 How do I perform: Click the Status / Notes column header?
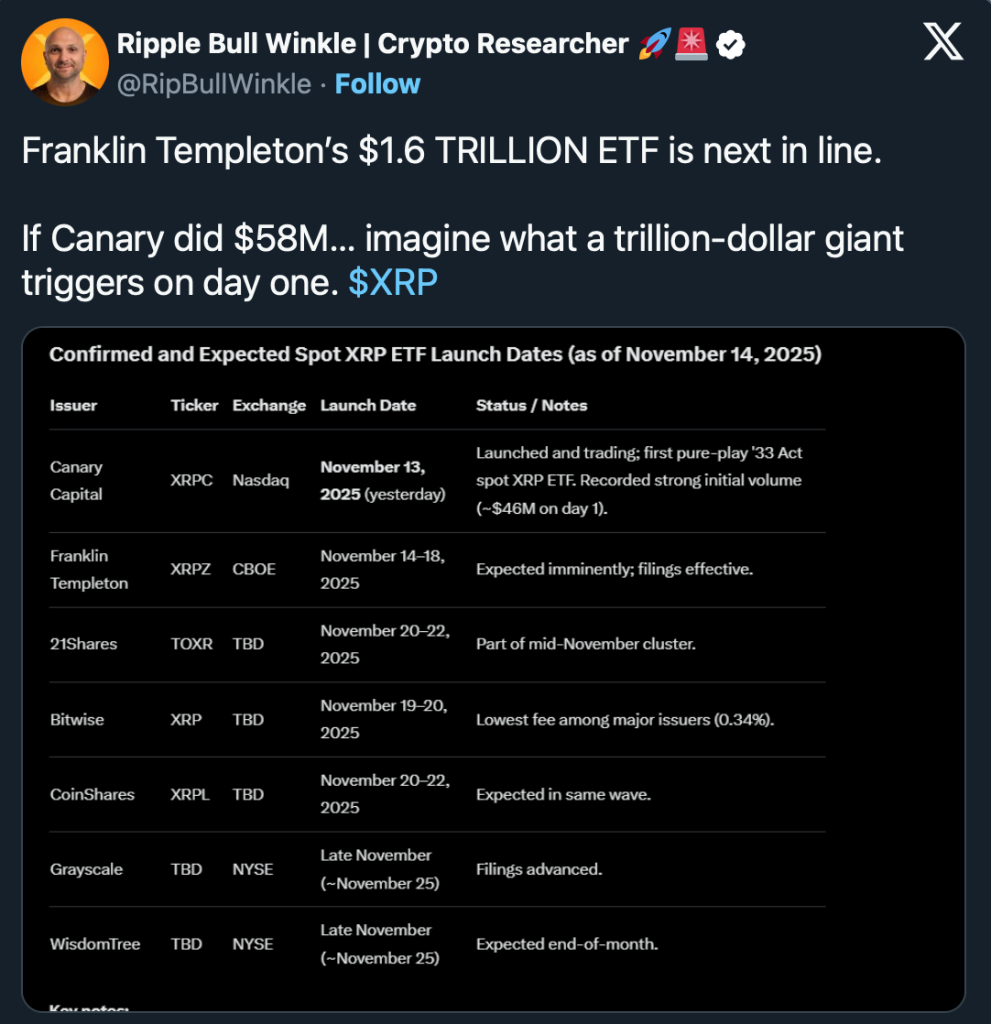click(x=531, y=405)
